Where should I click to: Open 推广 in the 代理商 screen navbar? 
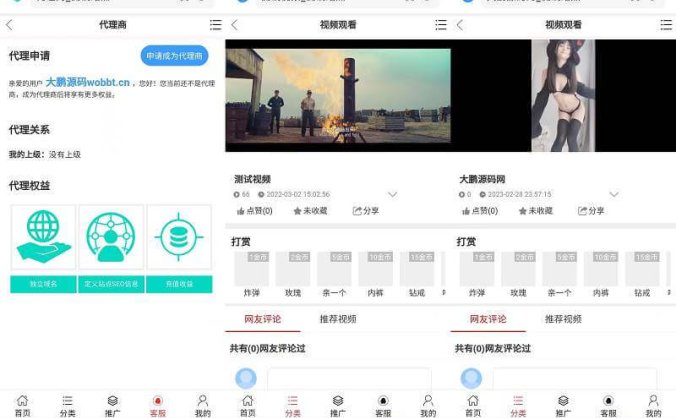coord(113,406)
